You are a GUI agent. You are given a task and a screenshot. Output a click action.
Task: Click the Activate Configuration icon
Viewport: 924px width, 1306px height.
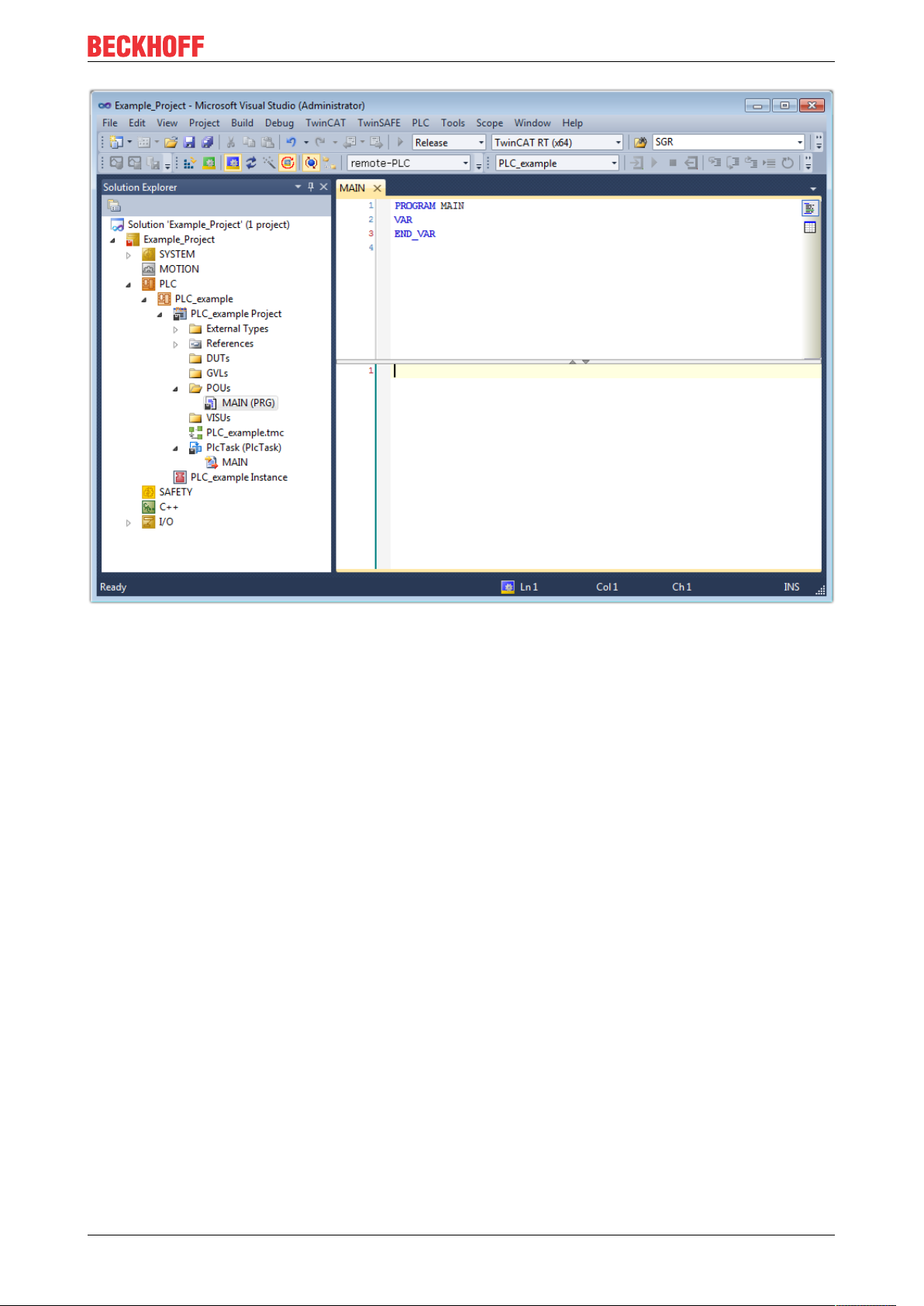point(189,163)
